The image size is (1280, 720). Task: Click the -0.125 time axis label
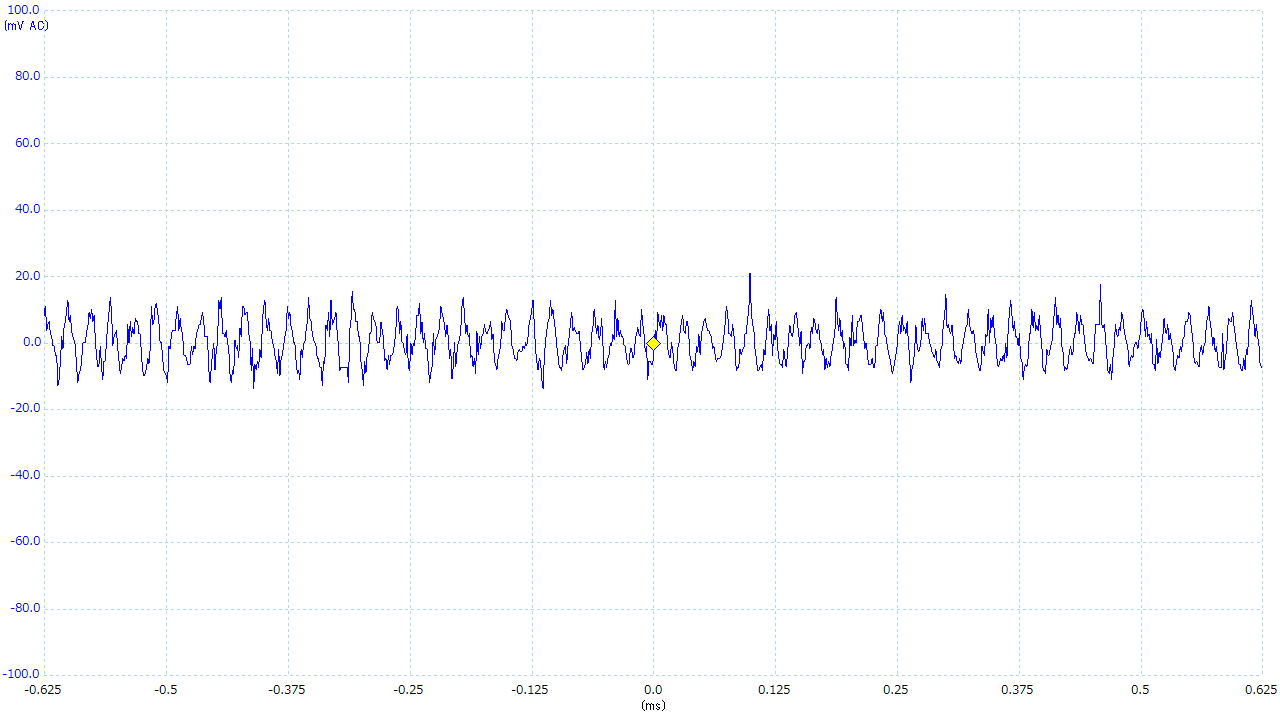click(x=531, y=690)
